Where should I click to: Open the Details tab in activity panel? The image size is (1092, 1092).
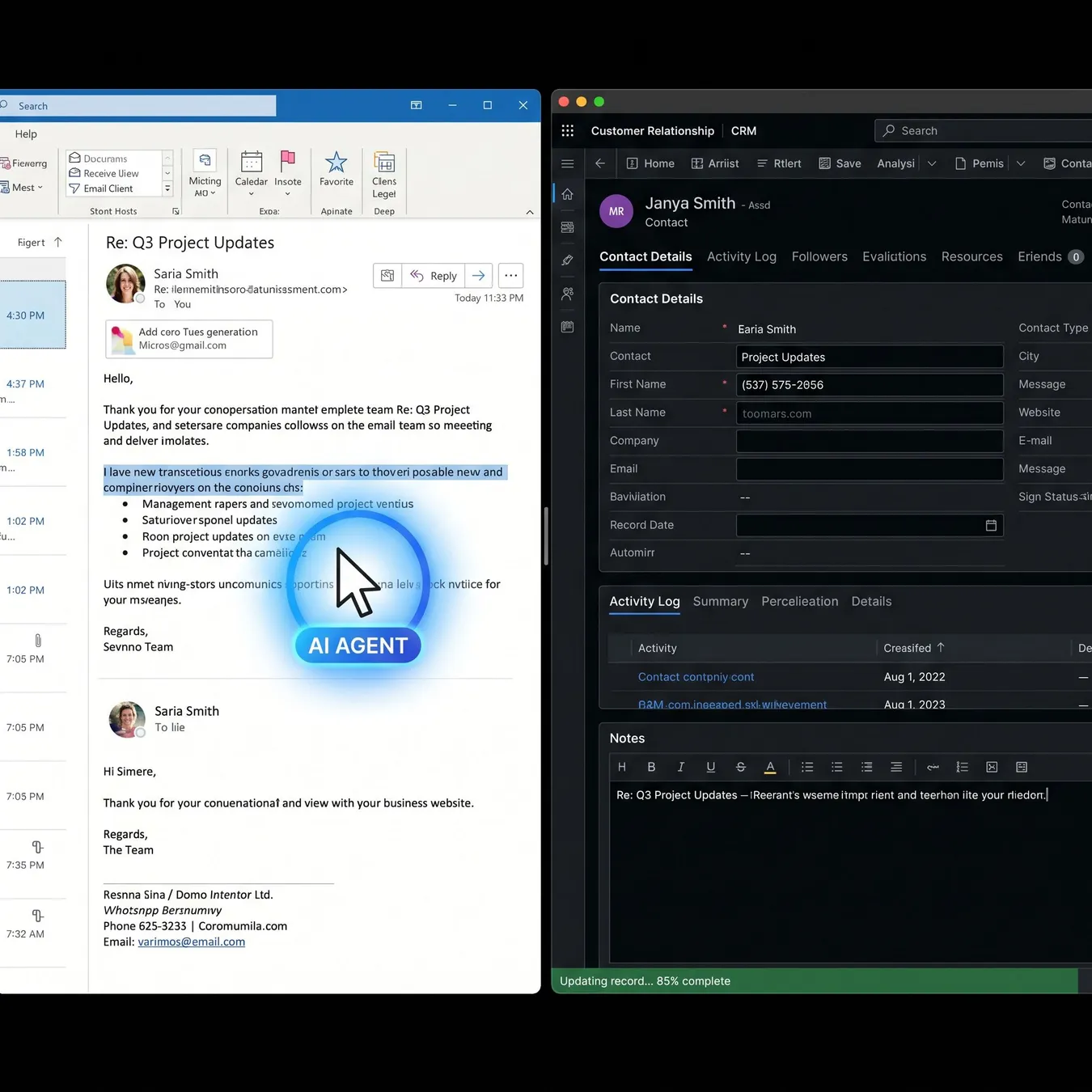871,601
